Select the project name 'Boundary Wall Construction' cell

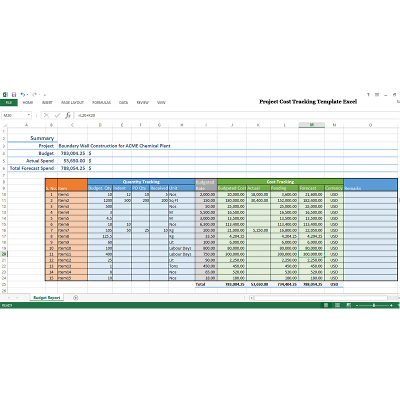point(114,146)
